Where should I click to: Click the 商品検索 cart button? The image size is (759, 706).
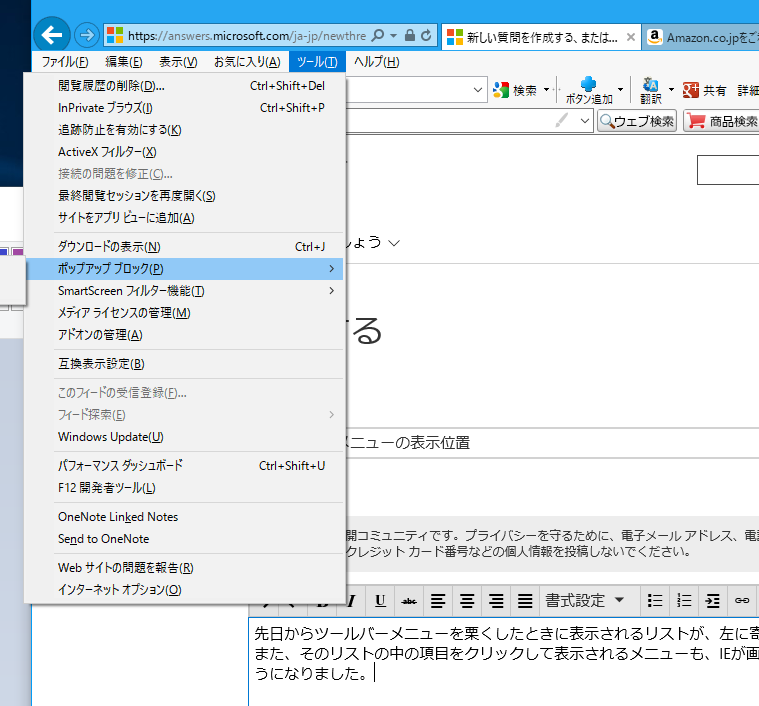[721, 121]
